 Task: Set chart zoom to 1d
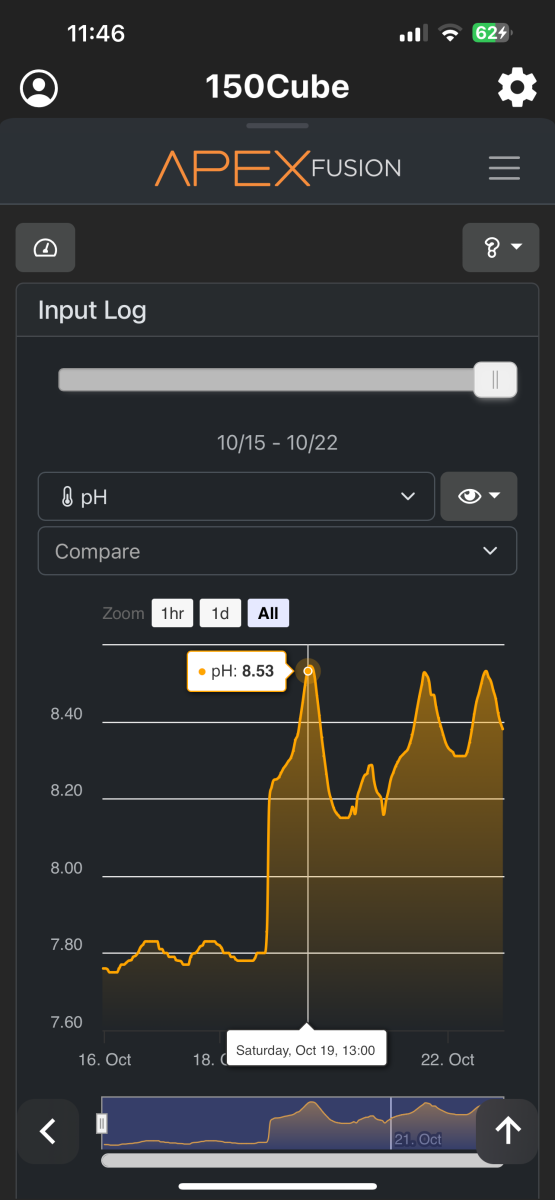pyautogui.click(x=220, y=613)
